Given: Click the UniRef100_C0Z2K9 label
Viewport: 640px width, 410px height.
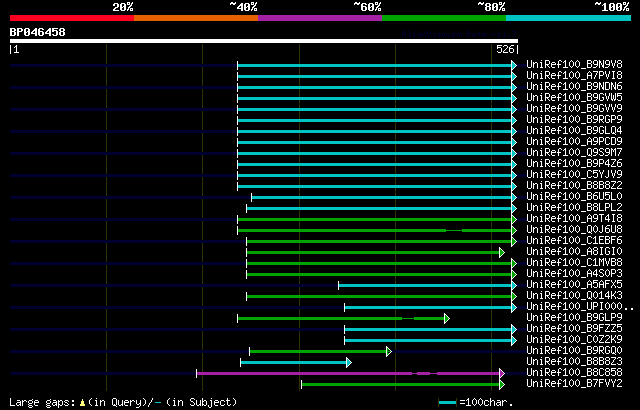Looking at the screenshot, I should [574, 340].
